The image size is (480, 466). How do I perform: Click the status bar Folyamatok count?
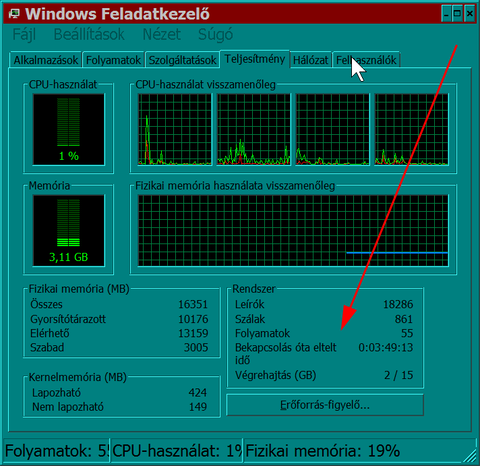click(57, 451)
